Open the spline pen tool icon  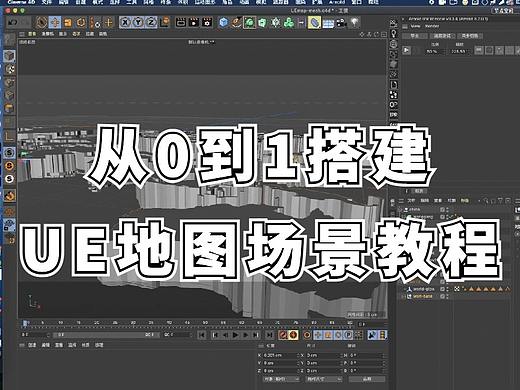tap(236, 22)
